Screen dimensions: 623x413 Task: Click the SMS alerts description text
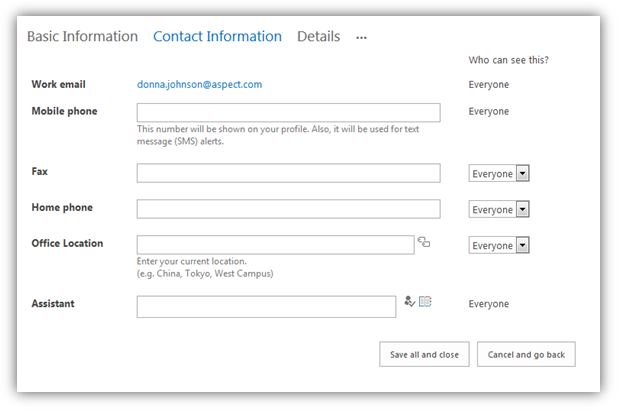coord(278,135)
